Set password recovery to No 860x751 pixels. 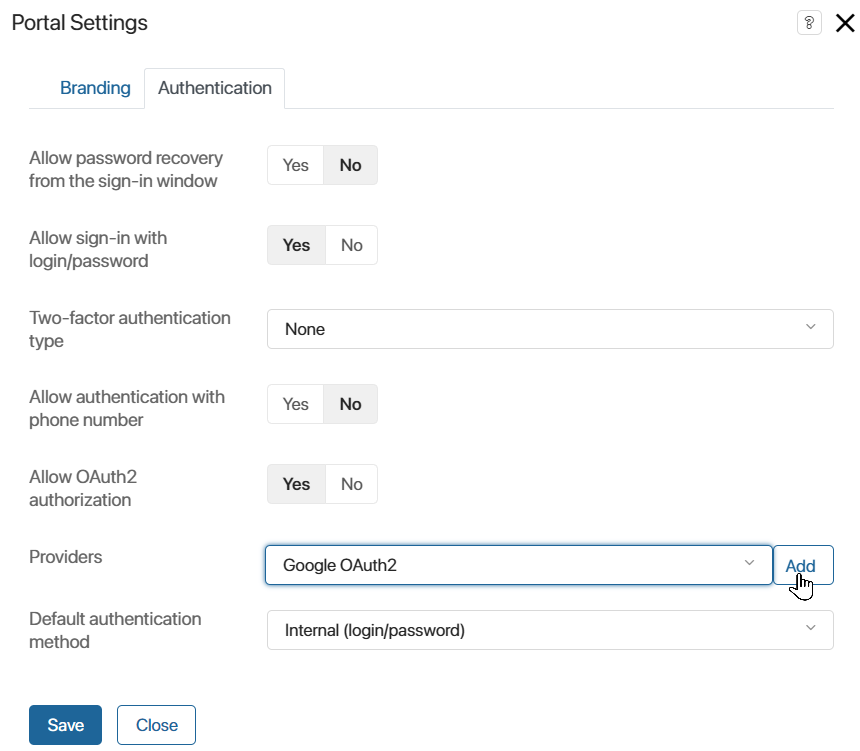(x=350, y=165)
